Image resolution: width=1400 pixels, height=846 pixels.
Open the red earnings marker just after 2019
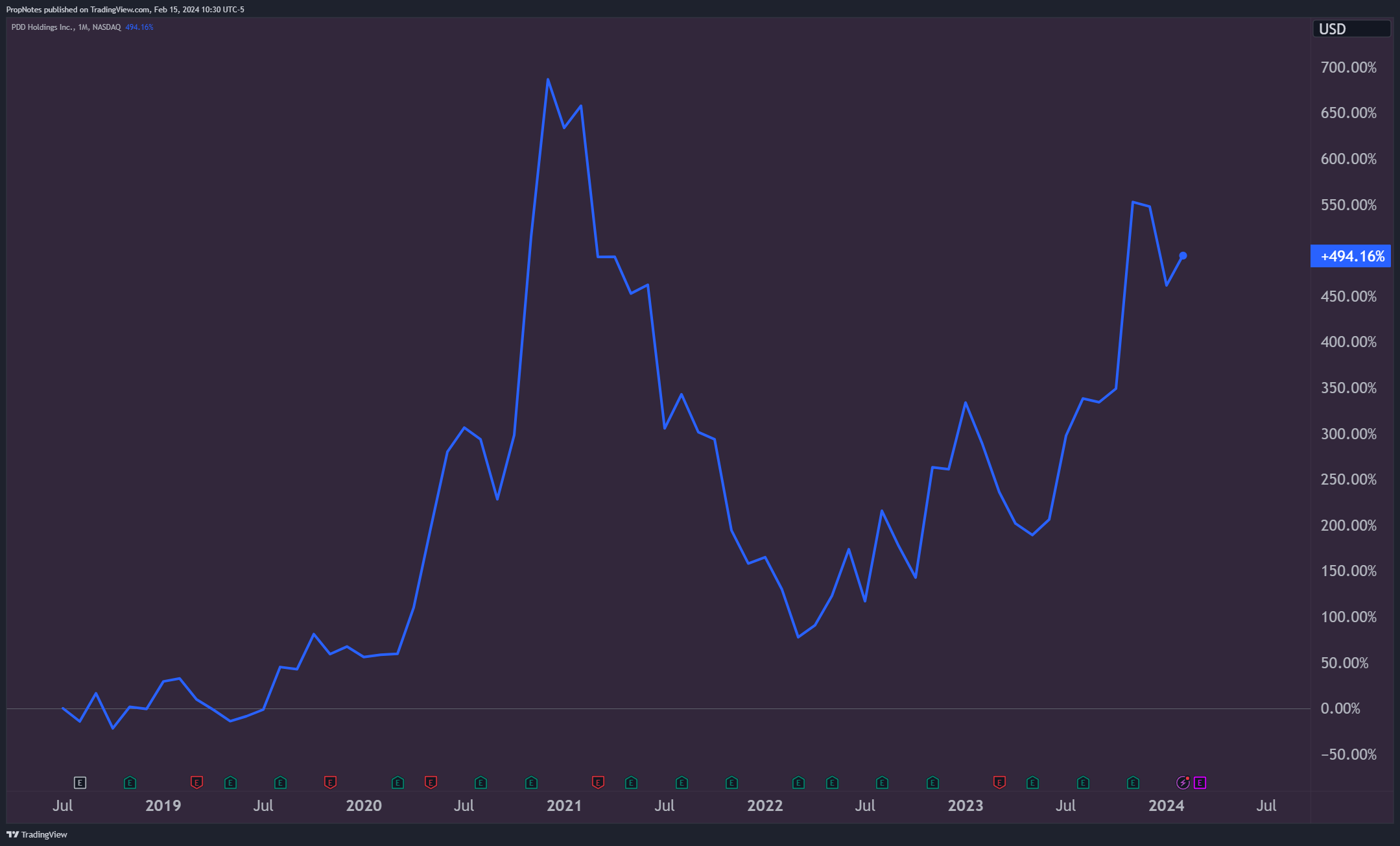[196, 782]
